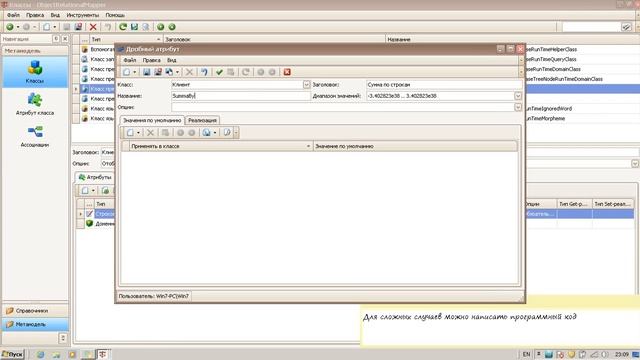Select the Атрибуты tab in main window
Screen dimensions: 640x360
coord(95,177)
